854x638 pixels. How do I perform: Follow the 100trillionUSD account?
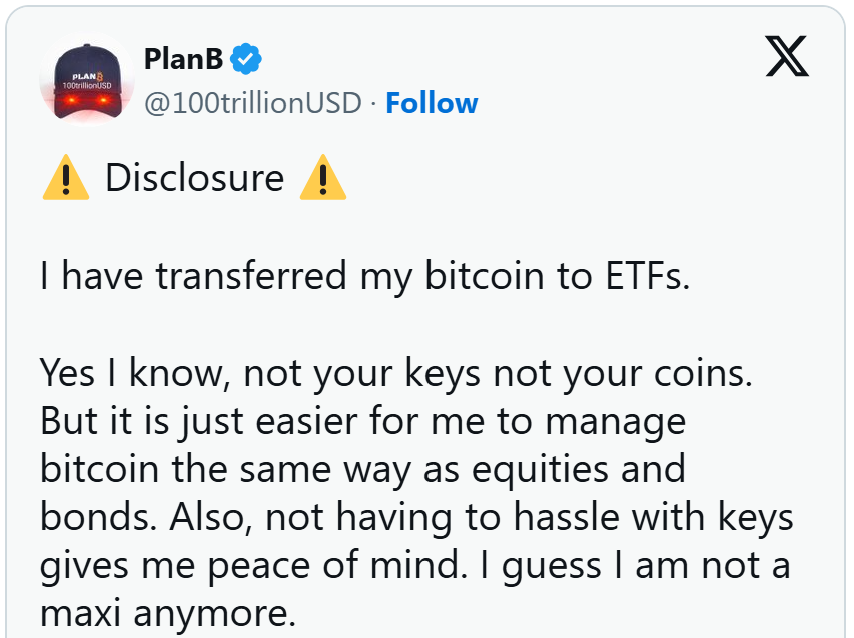pyautogui.click(x=431, y=103)
